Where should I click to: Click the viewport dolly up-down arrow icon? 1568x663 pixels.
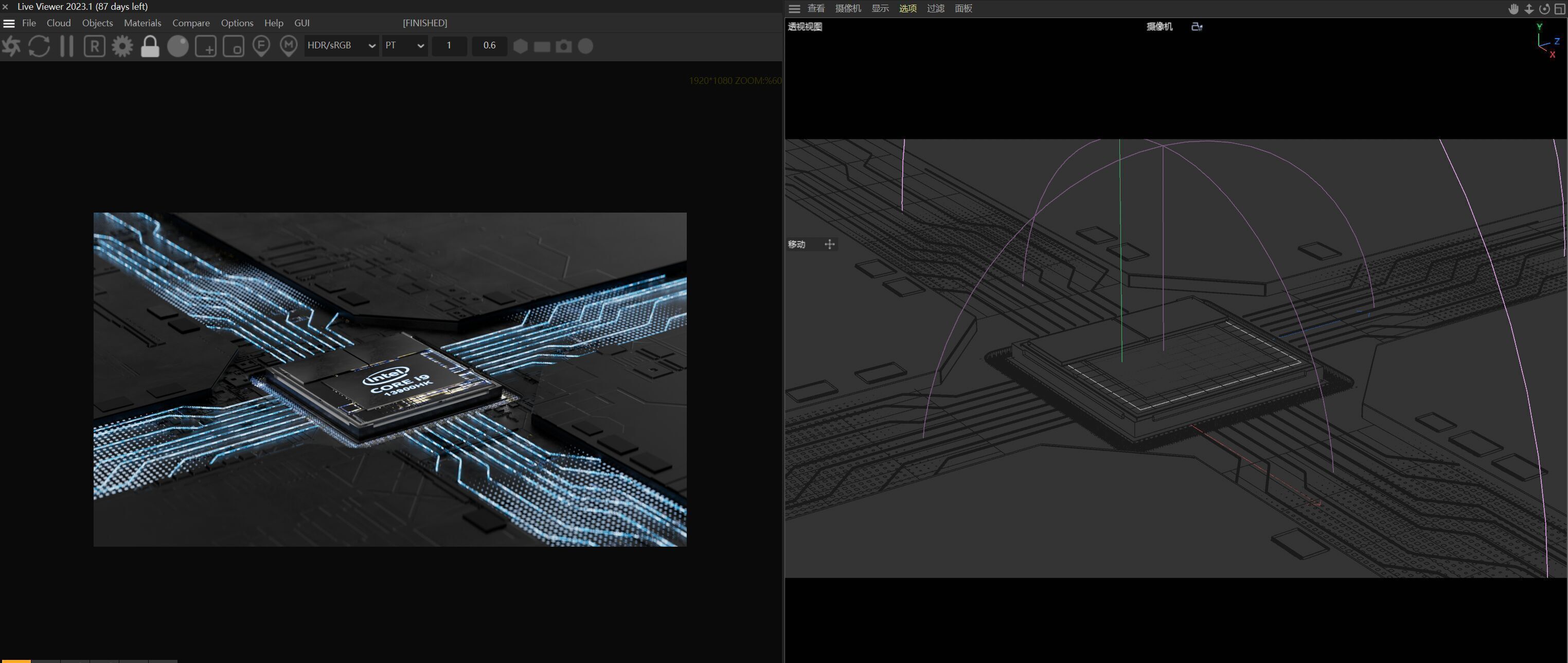(x=1528, y=9)
